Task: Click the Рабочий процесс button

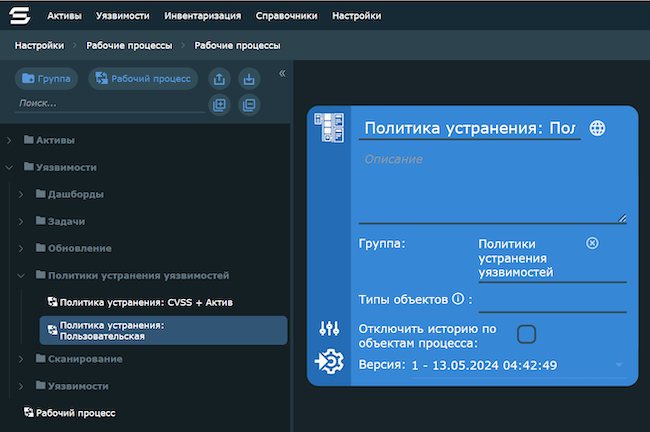Action: (143, 79)
